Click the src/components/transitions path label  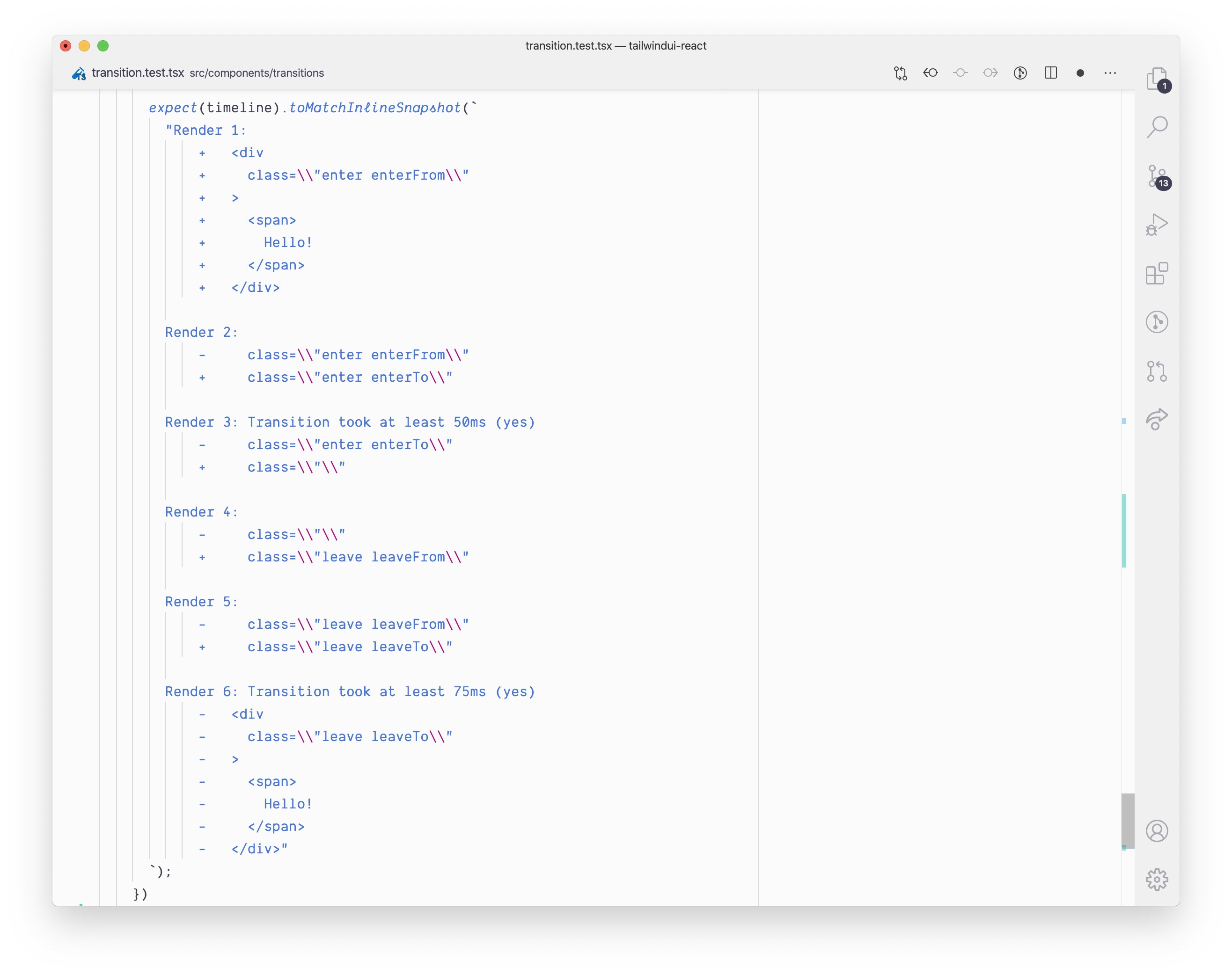pos(257,73)
